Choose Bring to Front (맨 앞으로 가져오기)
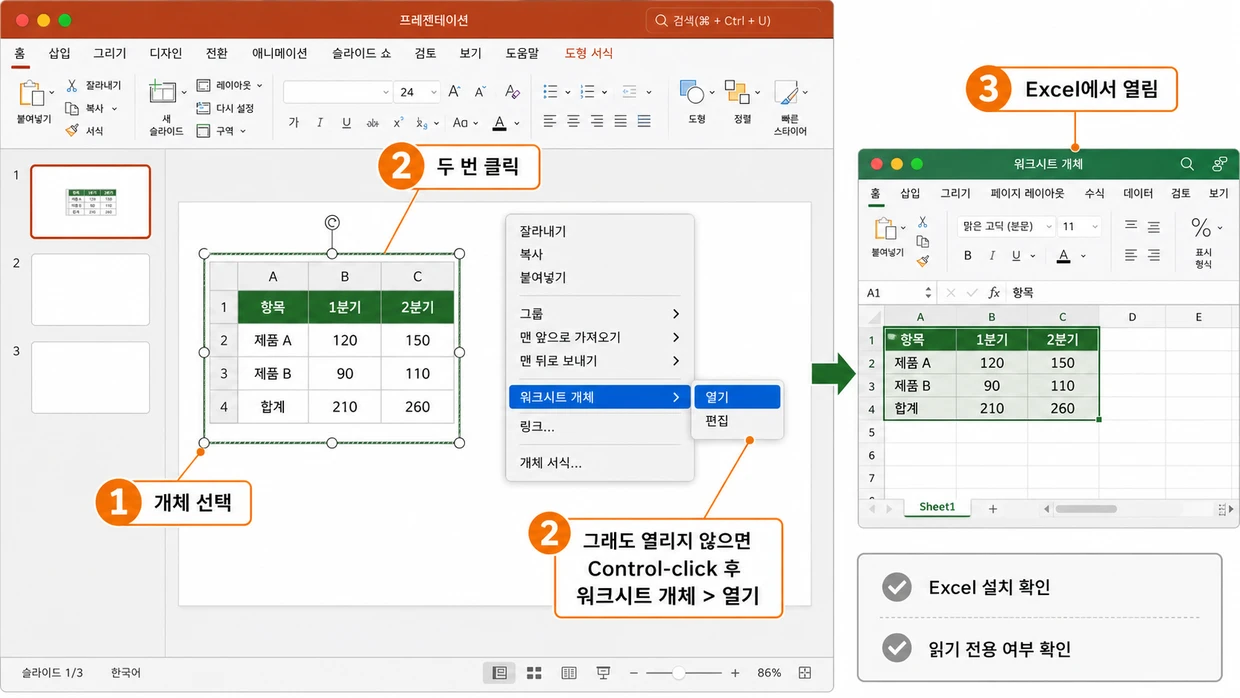The height and width of the screenshot is (698, 1240). click(599, 337)
